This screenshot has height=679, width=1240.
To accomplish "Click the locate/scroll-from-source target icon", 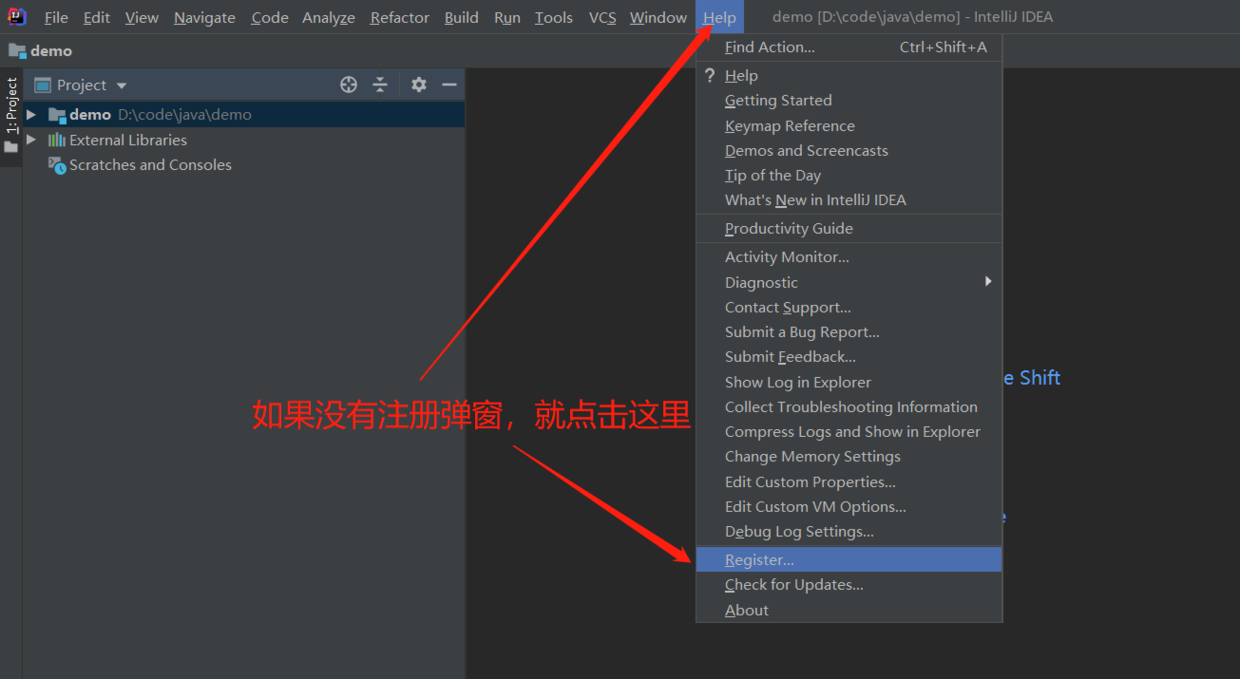I will point(348,85).
